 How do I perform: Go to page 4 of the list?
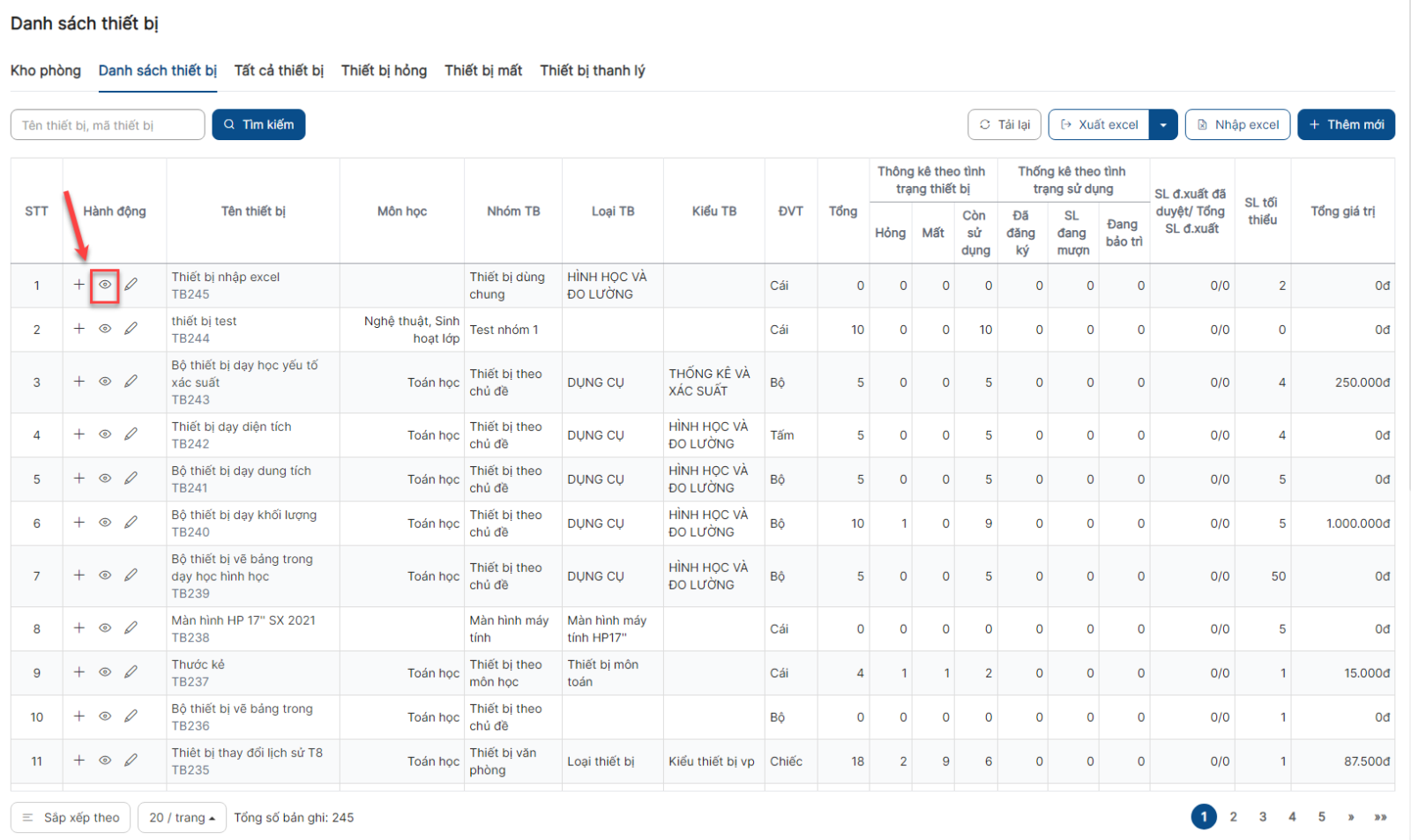point(1292,817)
